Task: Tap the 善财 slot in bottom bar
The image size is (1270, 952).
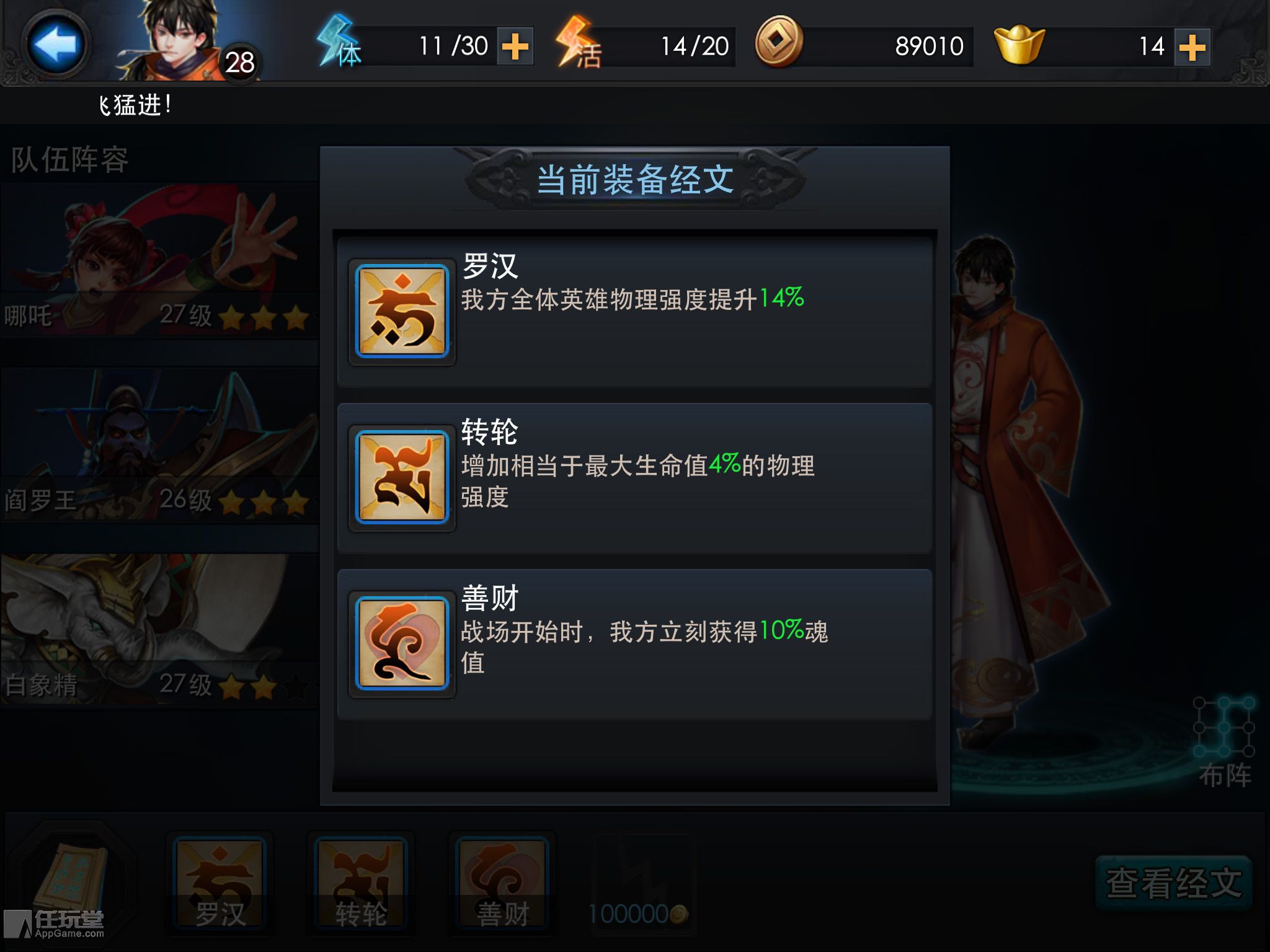Action: (502, 883)
